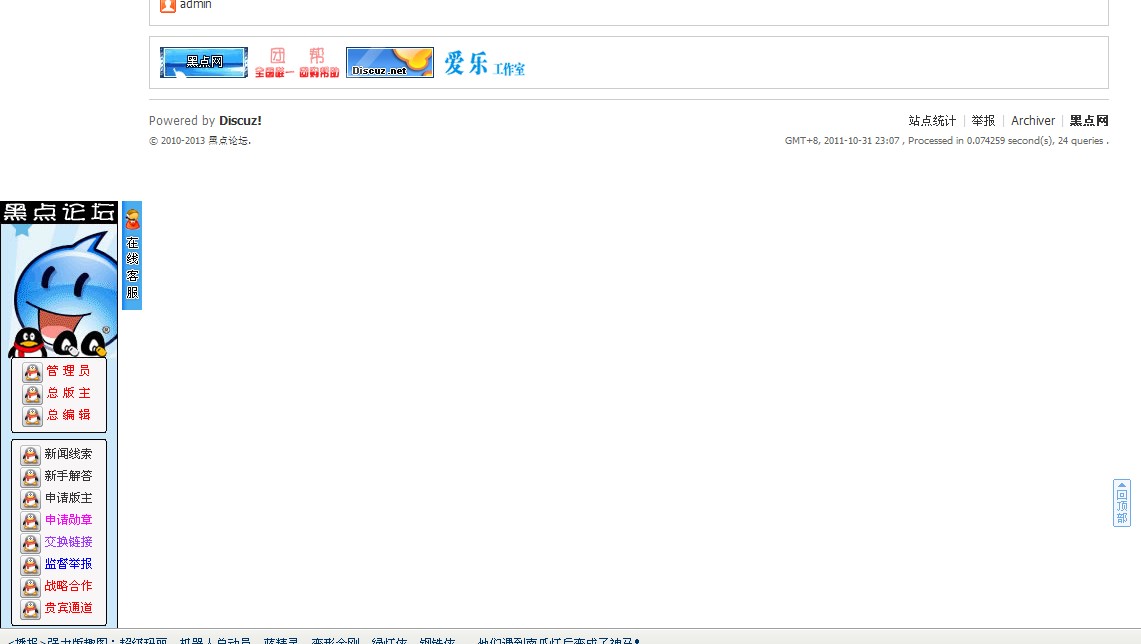Screen dimensions: 1141x644
Task: Click the blue QQ mascot image
Action: pyautogui.click(x=61, y=291)
